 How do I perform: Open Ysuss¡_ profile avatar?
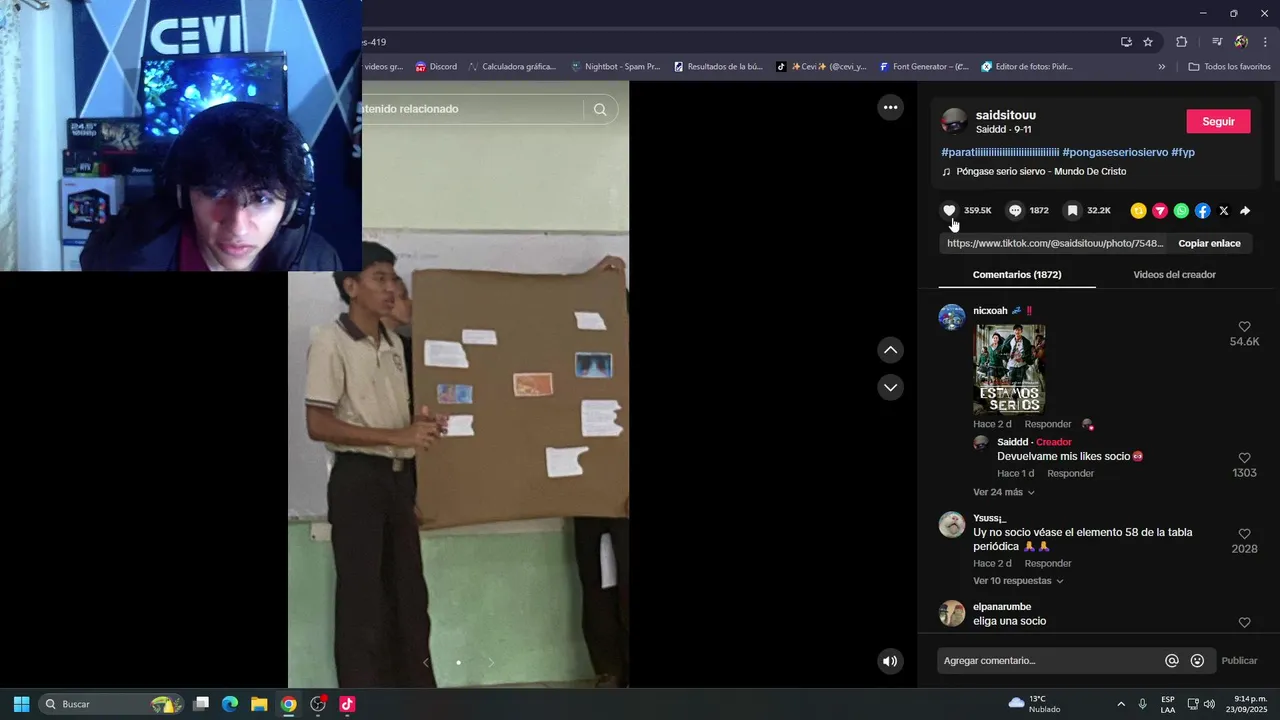click(x=952, y=525)
